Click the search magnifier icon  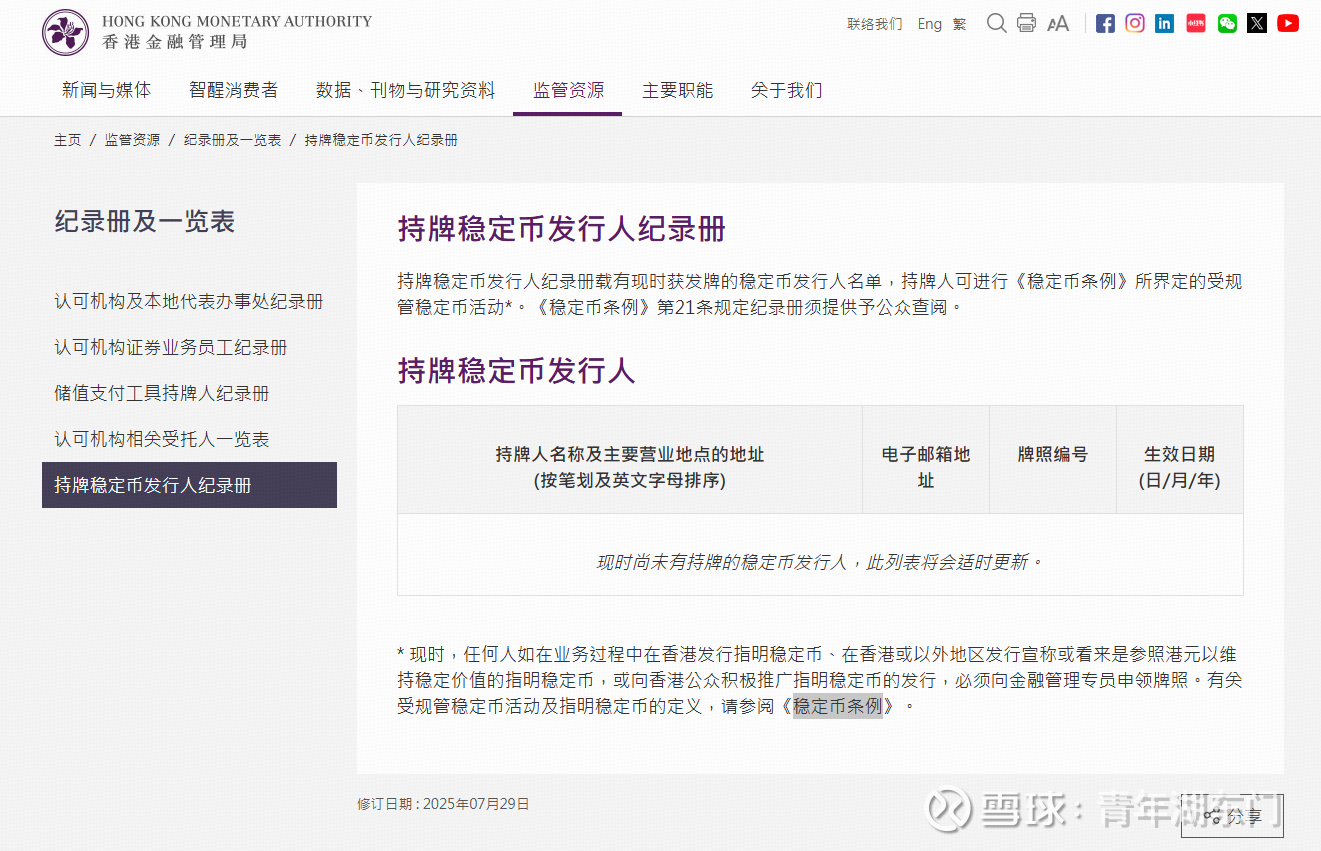pyautogui.click(x=996, y=23)
